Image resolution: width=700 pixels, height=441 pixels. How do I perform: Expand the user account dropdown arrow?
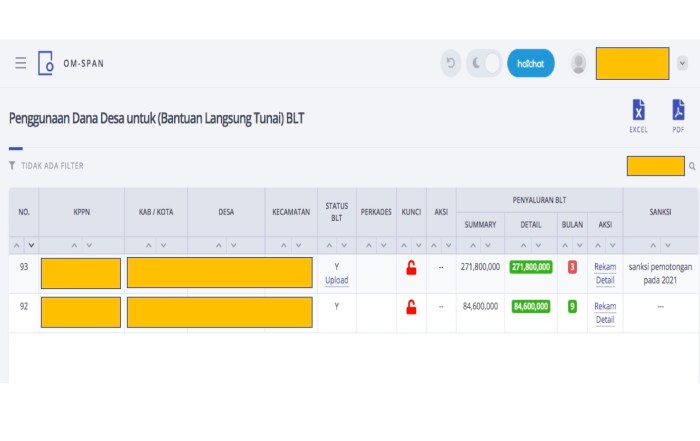(682, 63)
